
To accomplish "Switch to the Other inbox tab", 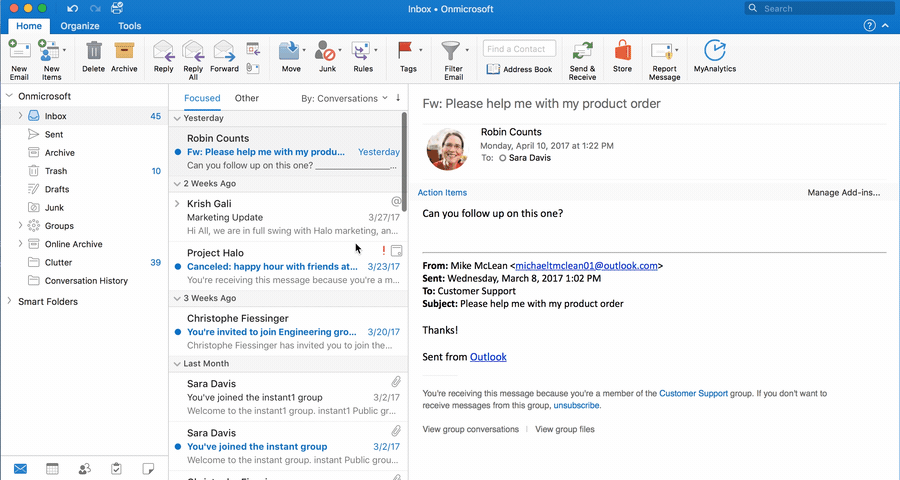I will point(246,98).
